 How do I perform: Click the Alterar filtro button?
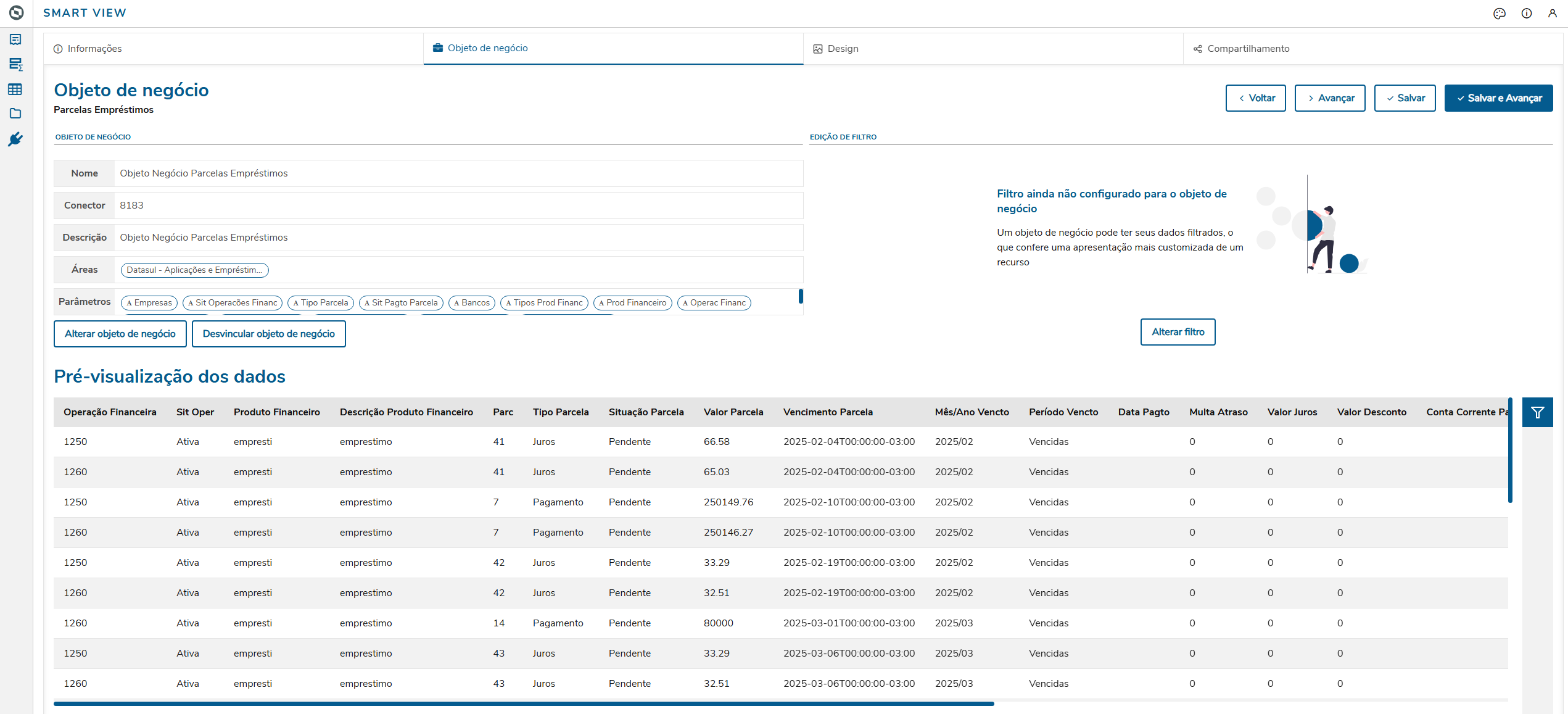[x=1178, y=332]
